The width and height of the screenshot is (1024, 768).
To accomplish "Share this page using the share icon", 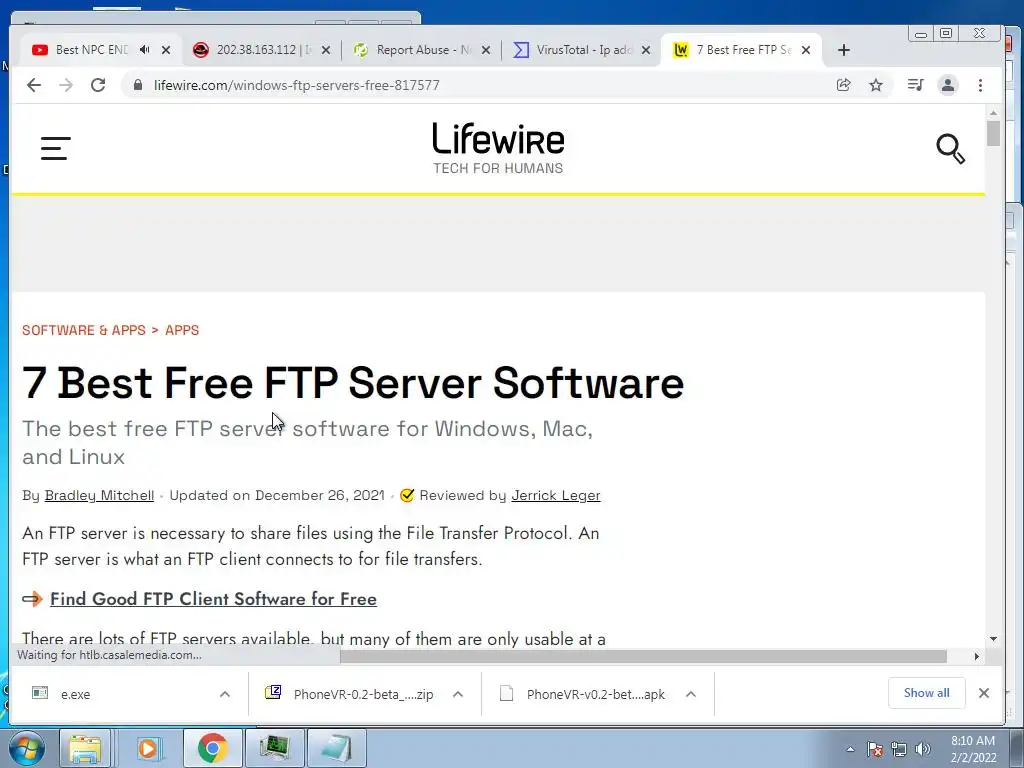I will (x=843, y=85).
